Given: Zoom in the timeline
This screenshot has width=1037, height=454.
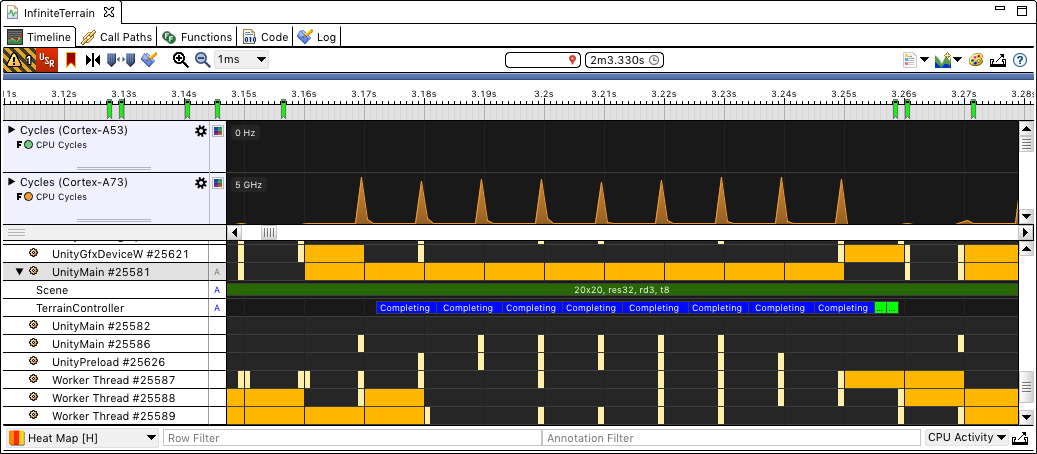Looking at the screenshot, I should [x=181, y=60].
